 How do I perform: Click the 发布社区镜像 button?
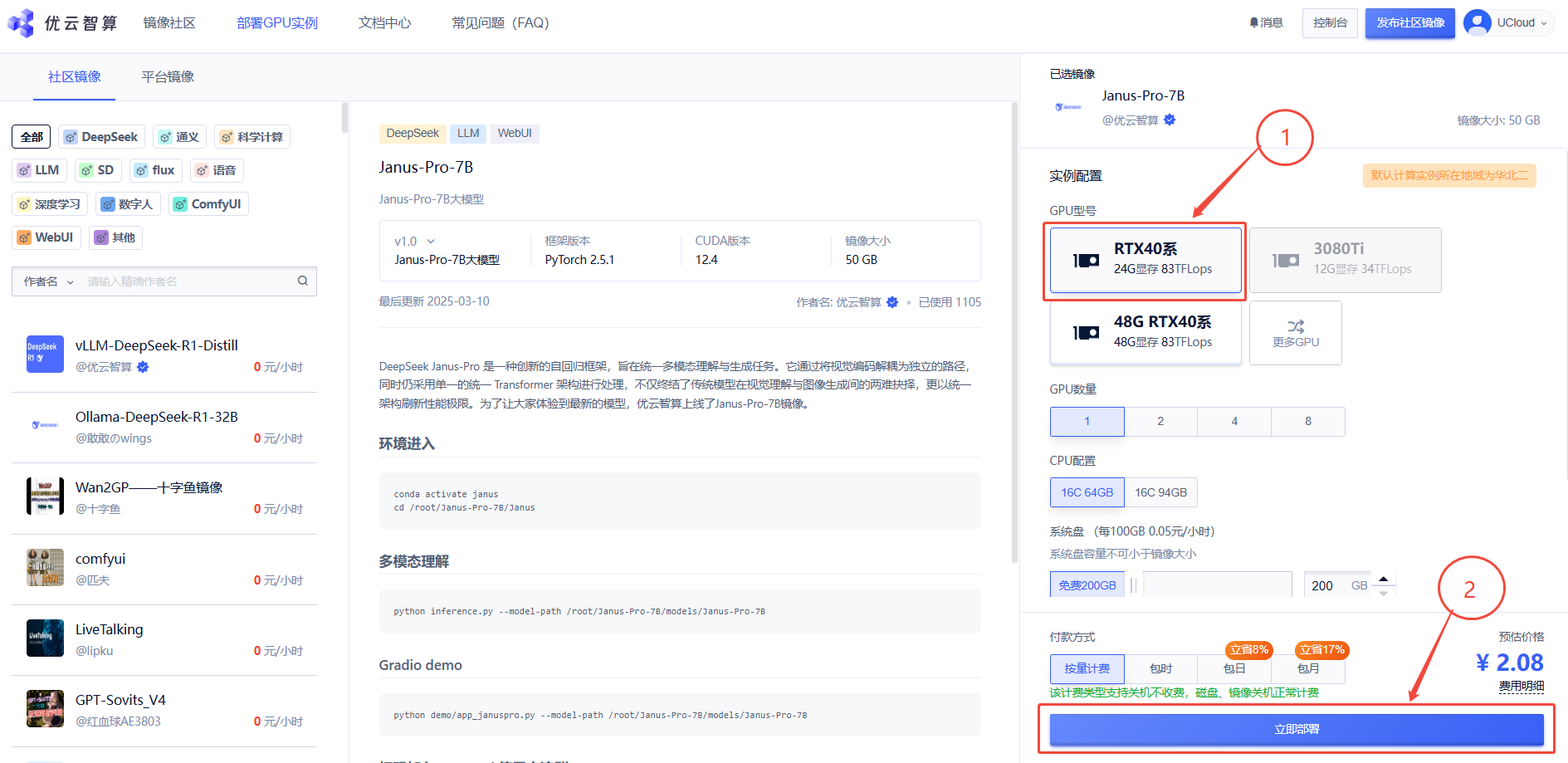tap(1410, 23)
